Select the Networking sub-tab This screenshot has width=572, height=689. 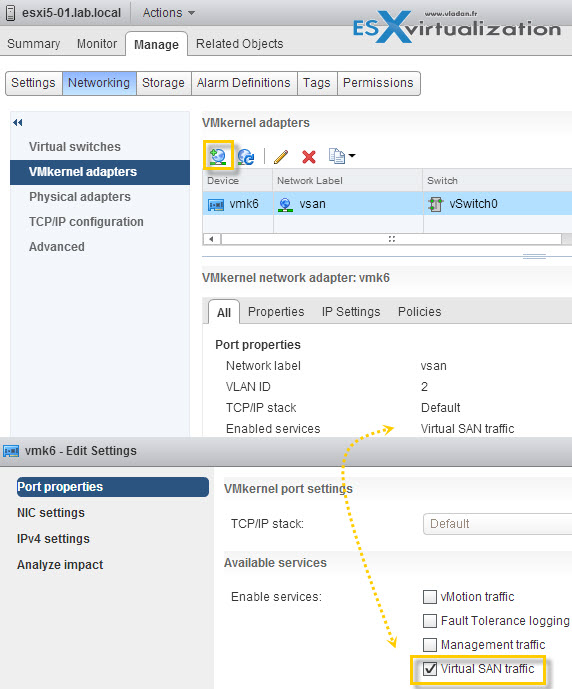[x=99, y=83]
